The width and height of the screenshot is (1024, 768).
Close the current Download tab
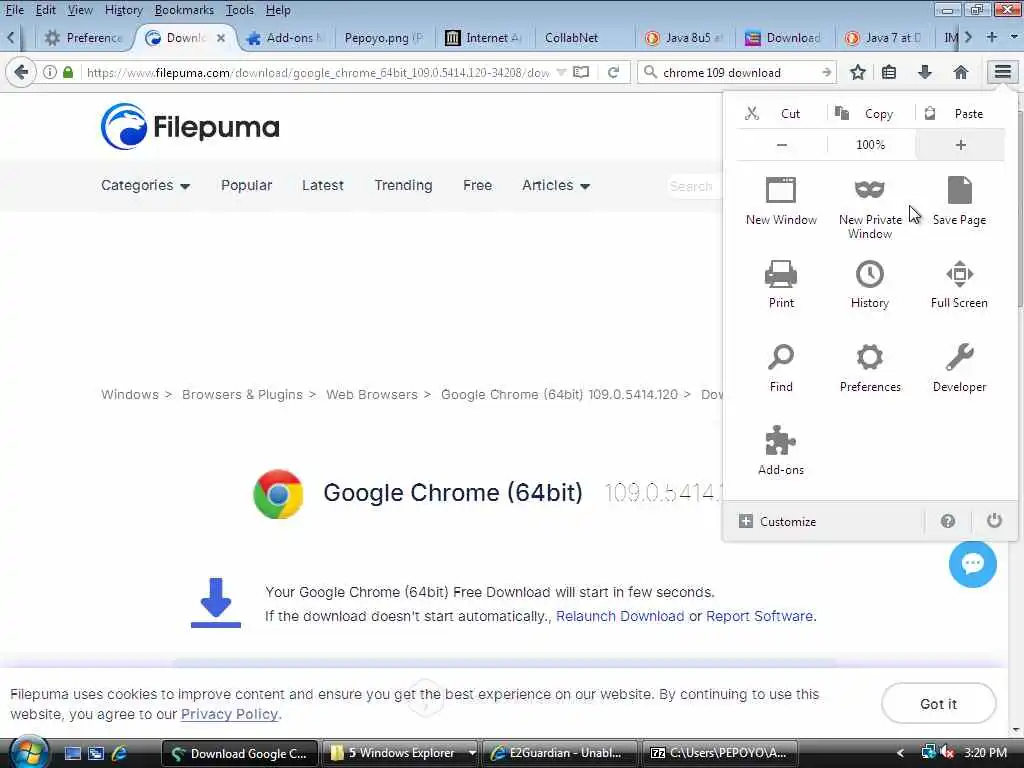[x=221, y=38]
